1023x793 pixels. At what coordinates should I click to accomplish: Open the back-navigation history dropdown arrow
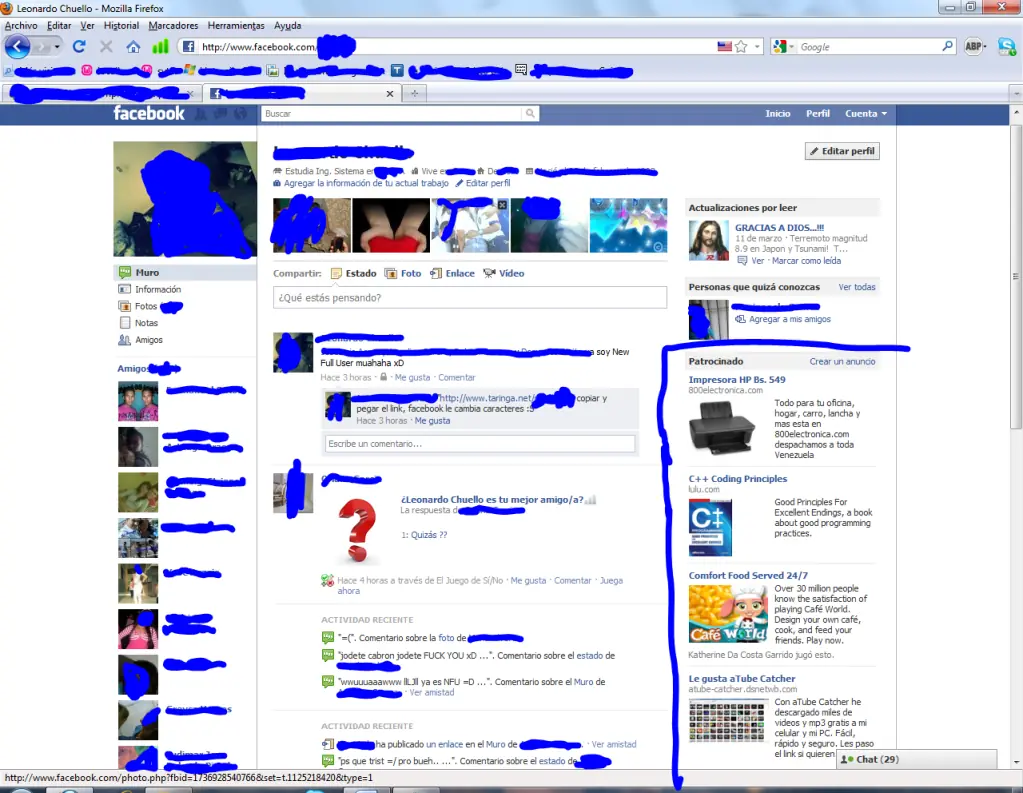(x=55, y=46)
